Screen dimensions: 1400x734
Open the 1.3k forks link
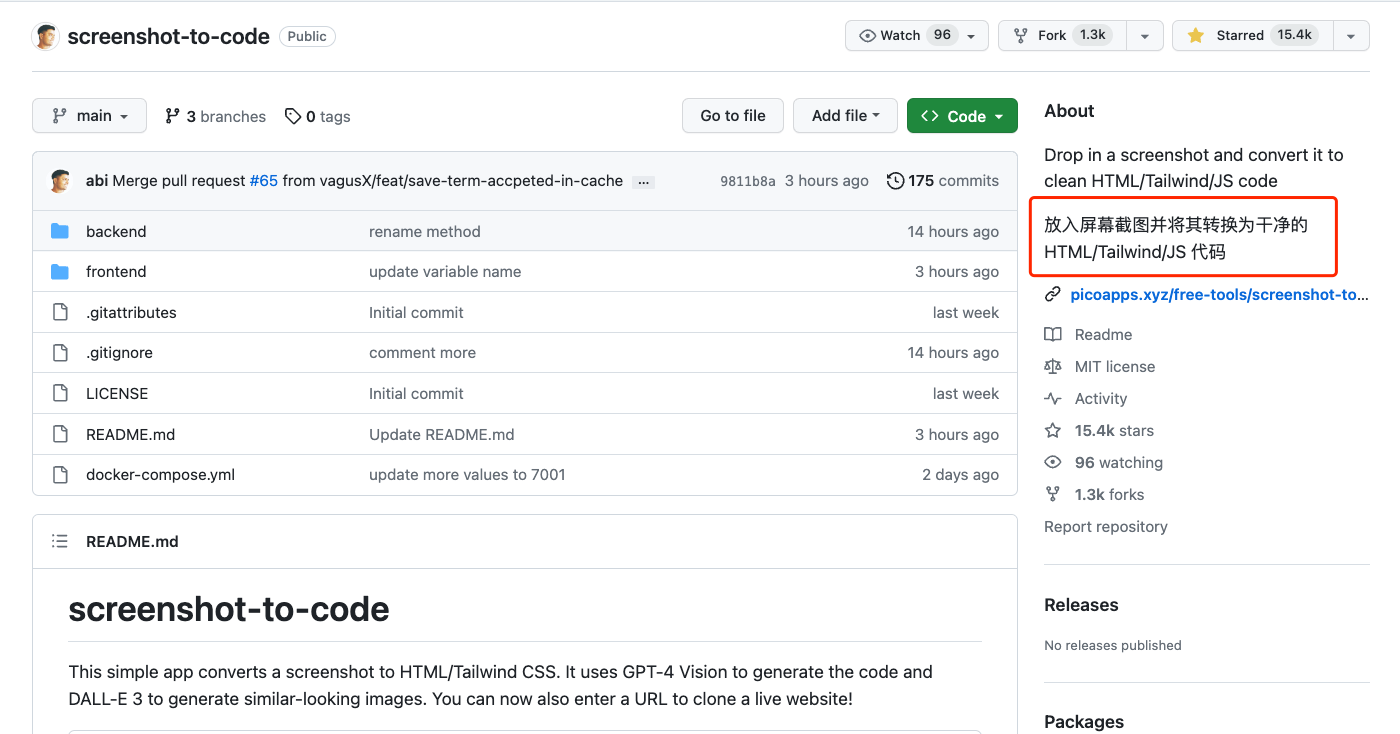(1109, 494)
